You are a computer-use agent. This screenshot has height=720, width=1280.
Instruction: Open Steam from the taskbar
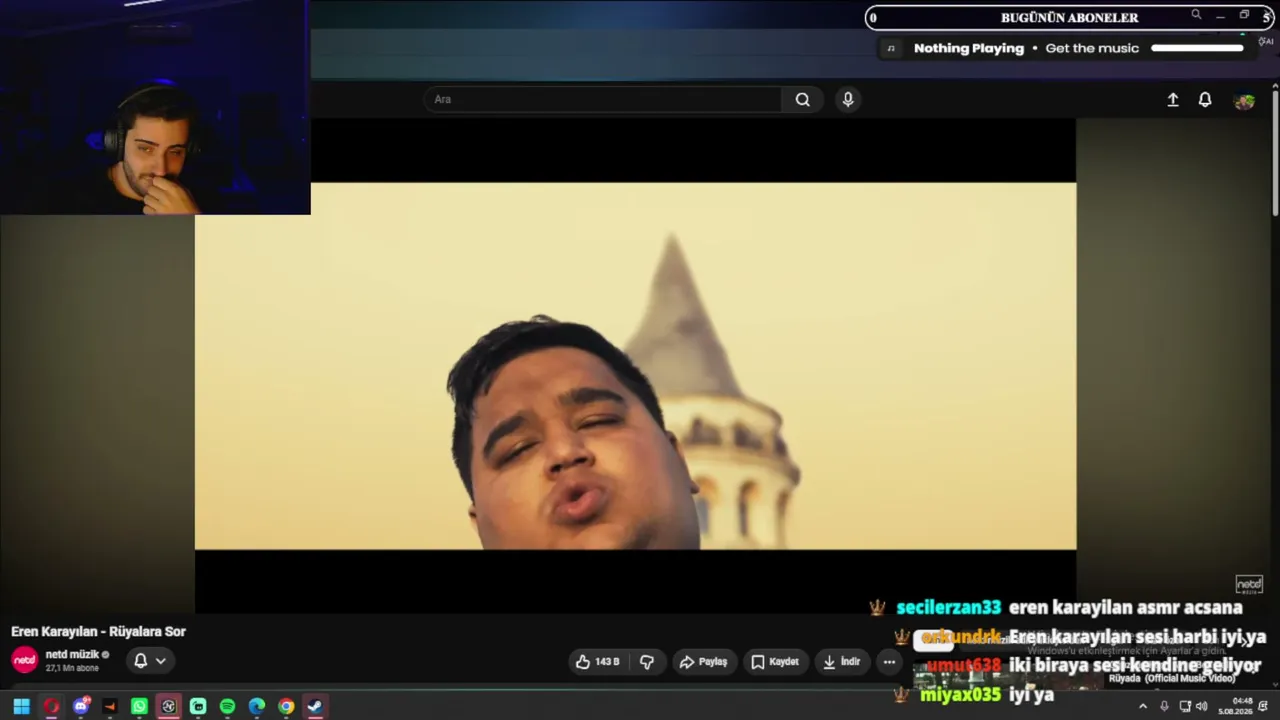315,706
